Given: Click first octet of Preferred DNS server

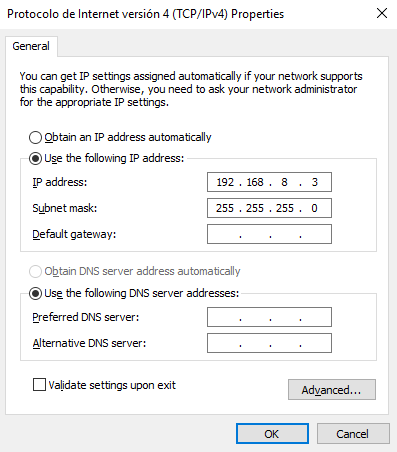Looking at the screenshot, I should click(x=225, y=317).
